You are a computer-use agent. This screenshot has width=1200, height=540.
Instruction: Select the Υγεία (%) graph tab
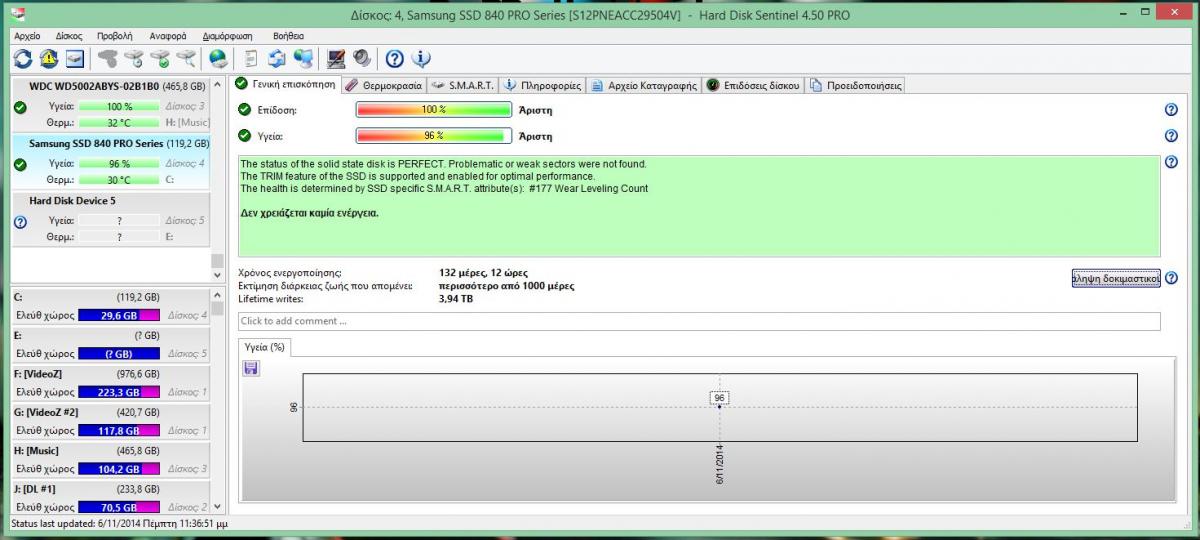click(265, 347)
